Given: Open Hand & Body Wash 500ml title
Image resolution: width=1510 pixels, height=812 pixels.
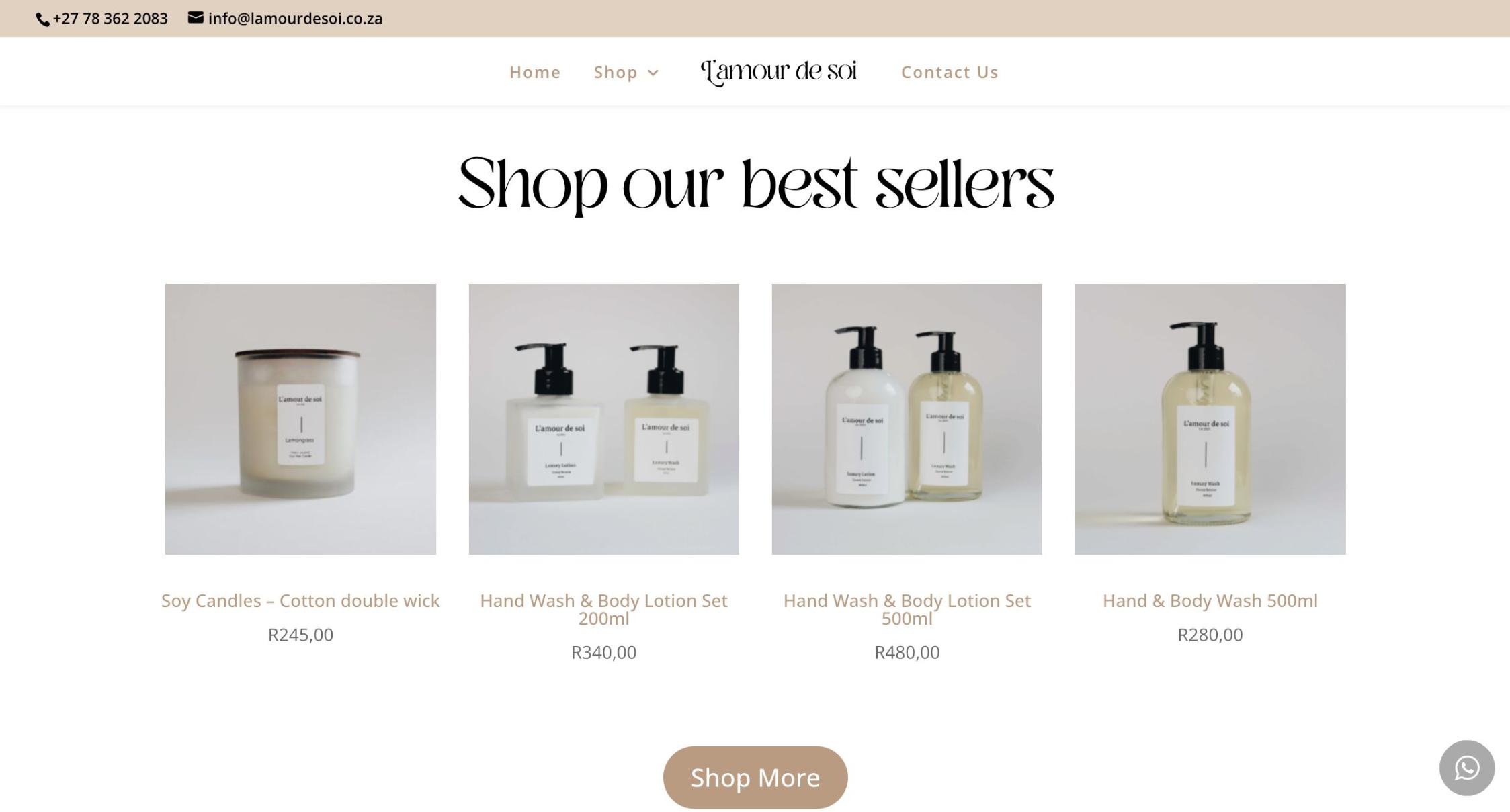Looking at the screenshot, I should coord(1210,600).
